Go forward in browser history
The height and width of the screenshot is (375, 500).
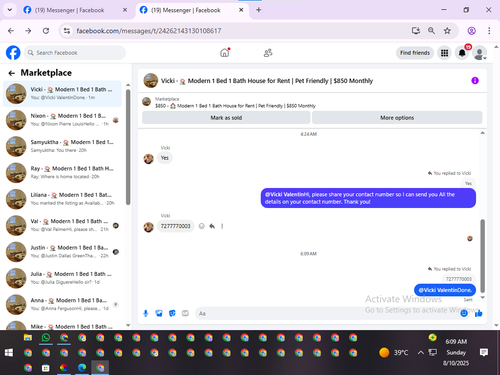pos(28,31)
